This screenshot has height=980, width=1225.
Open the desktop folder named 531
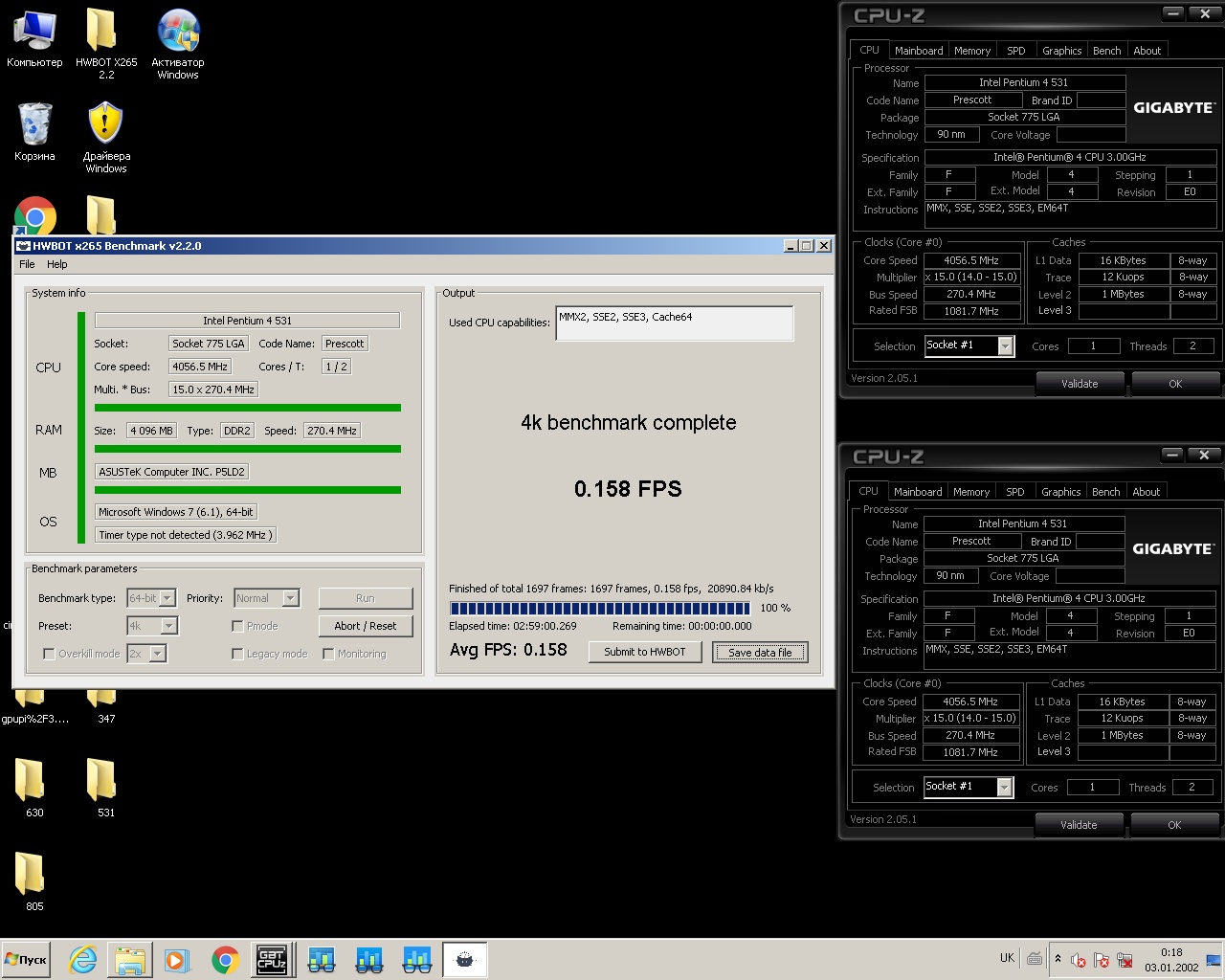(x=105, y=788)
